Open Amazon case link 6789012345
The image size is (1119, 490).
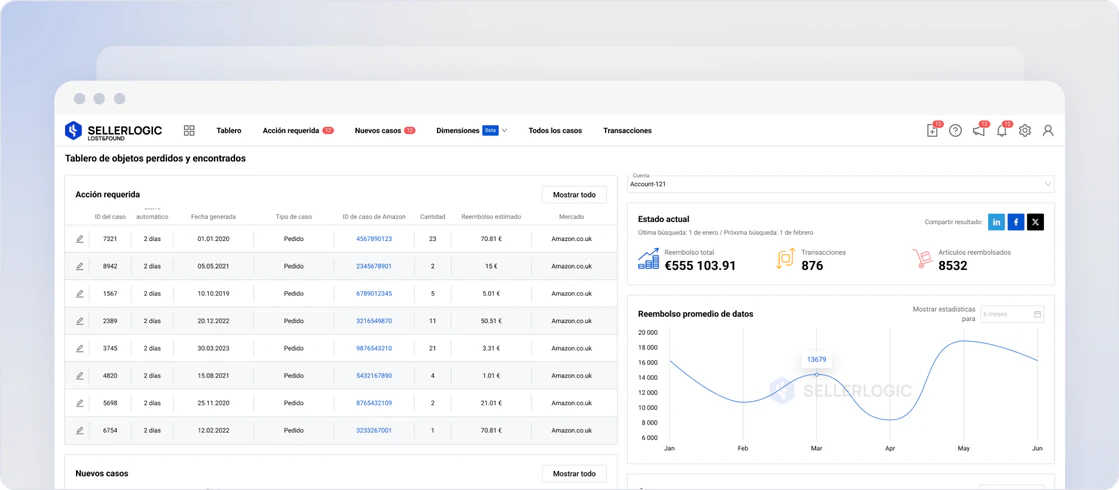point(374,293)
